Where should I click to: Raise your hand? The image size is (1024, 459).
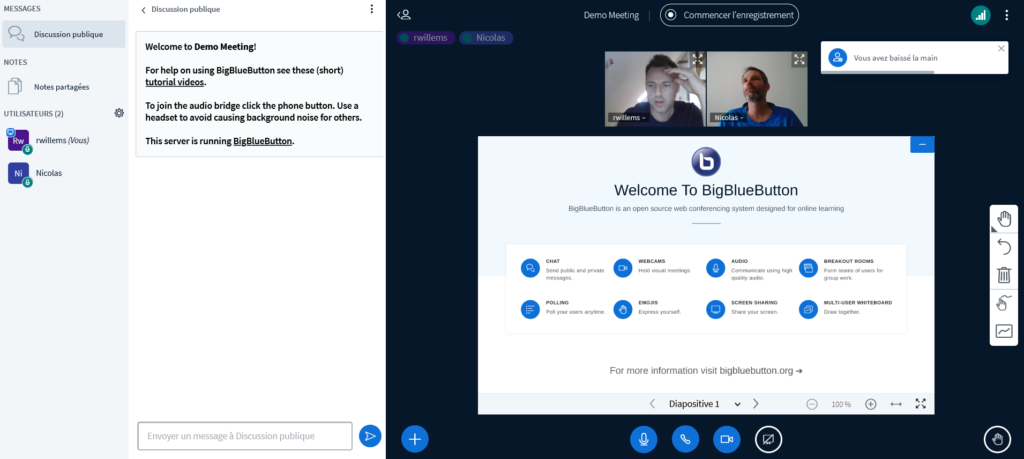tap(997, 439)
